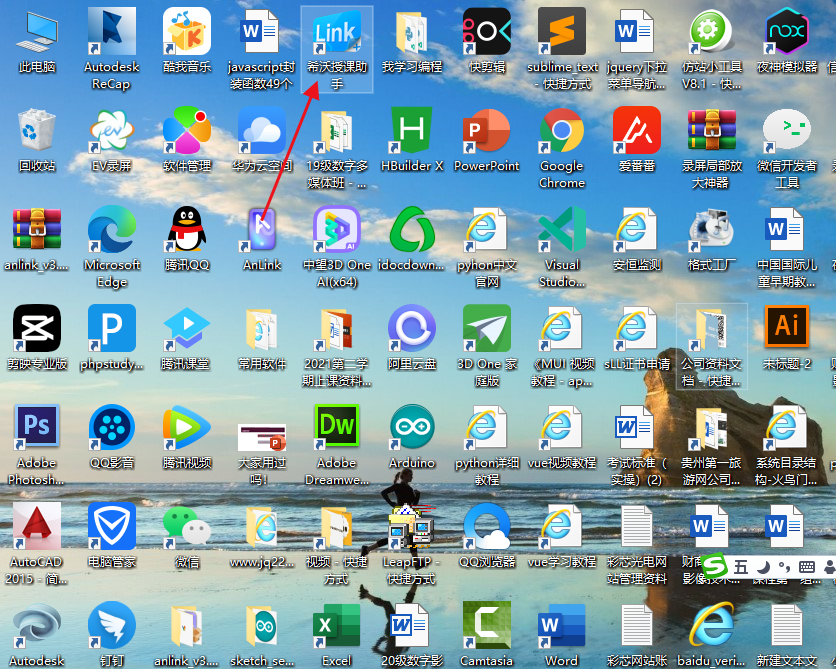Click the LeapFTP shortcut icon
Screen dimensions: 836x669
pyautogui.click(x=412, y=526)
